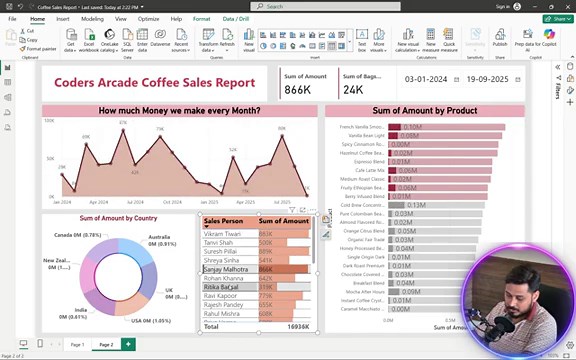Expand the visualizations gallery arrow
Viewport: 576px width, 360px height.
349,41
